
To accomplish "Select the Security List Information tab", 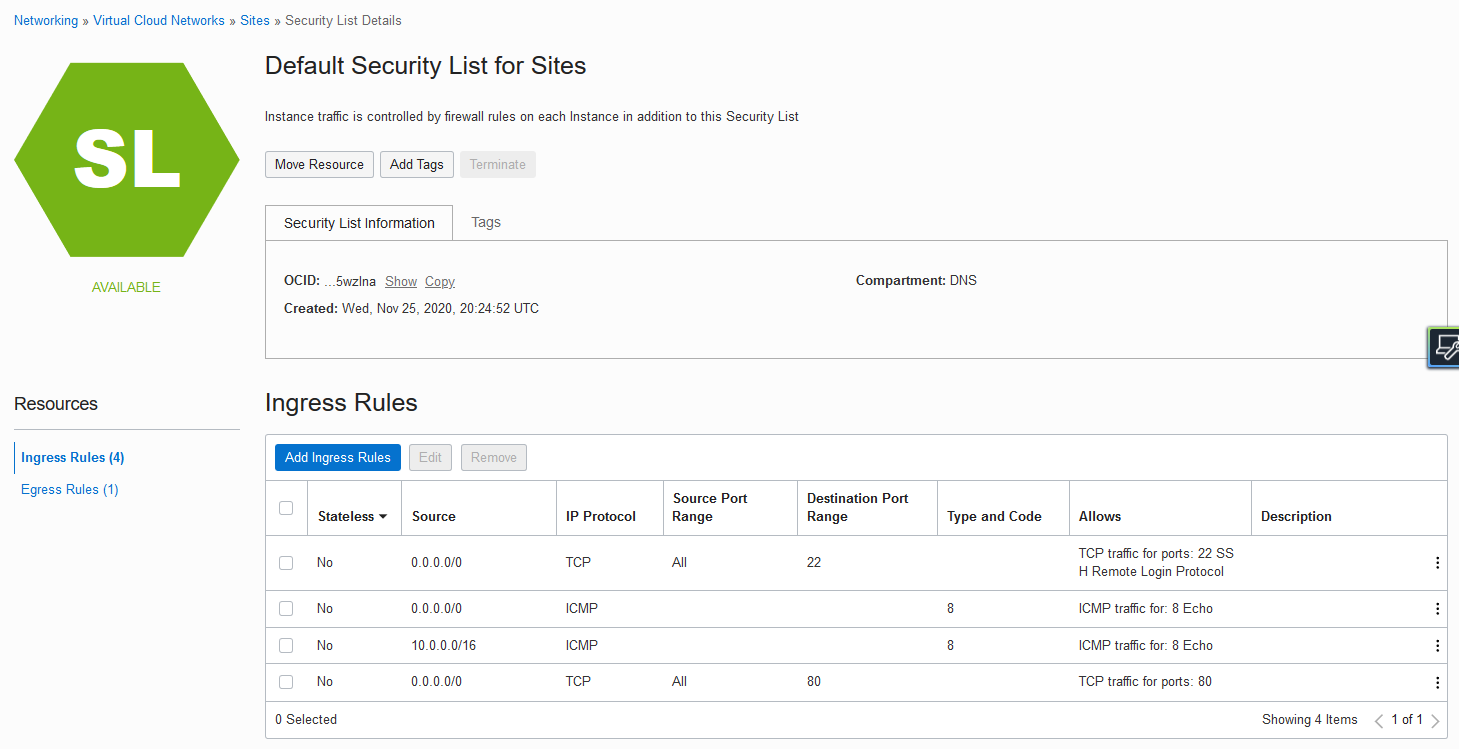I will pos(359,223).
